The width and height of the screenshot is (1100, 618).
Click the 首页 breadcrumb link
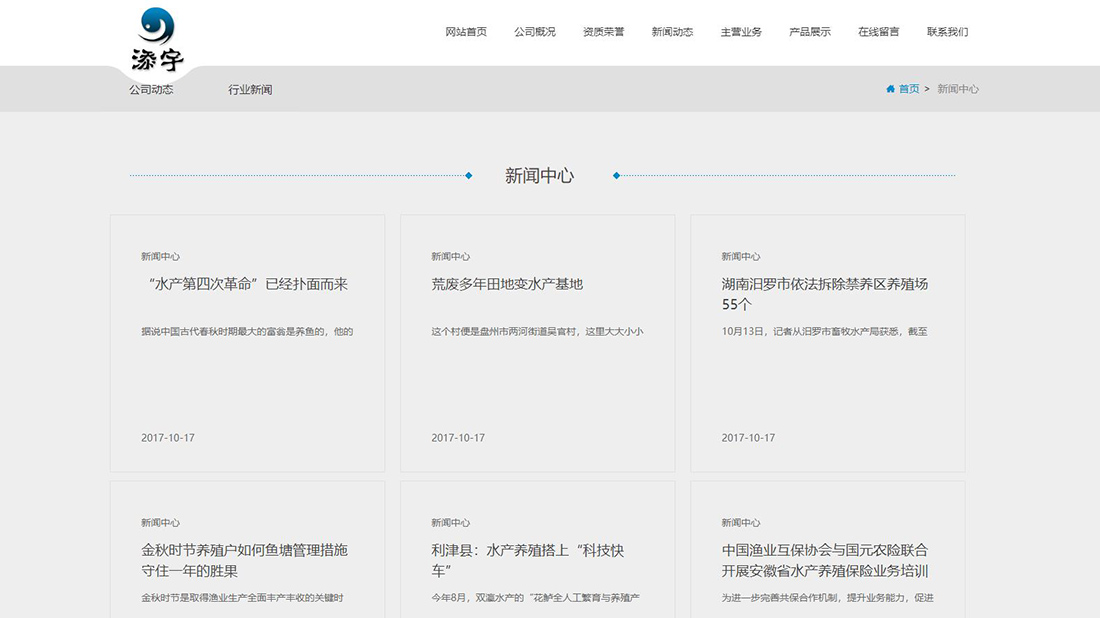tap(906, 89)
